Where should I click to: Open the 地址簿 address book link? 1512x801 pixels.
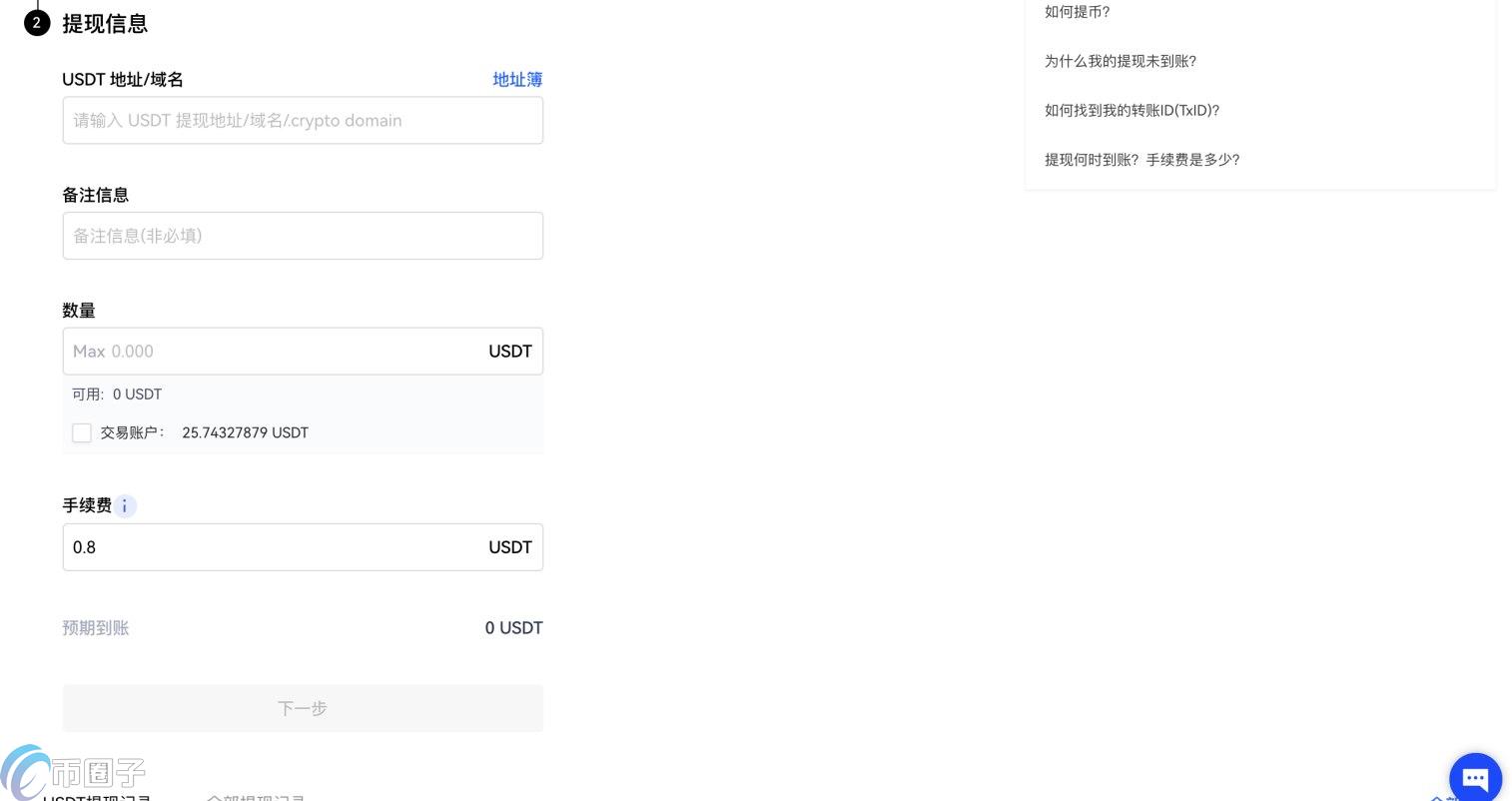517,80
